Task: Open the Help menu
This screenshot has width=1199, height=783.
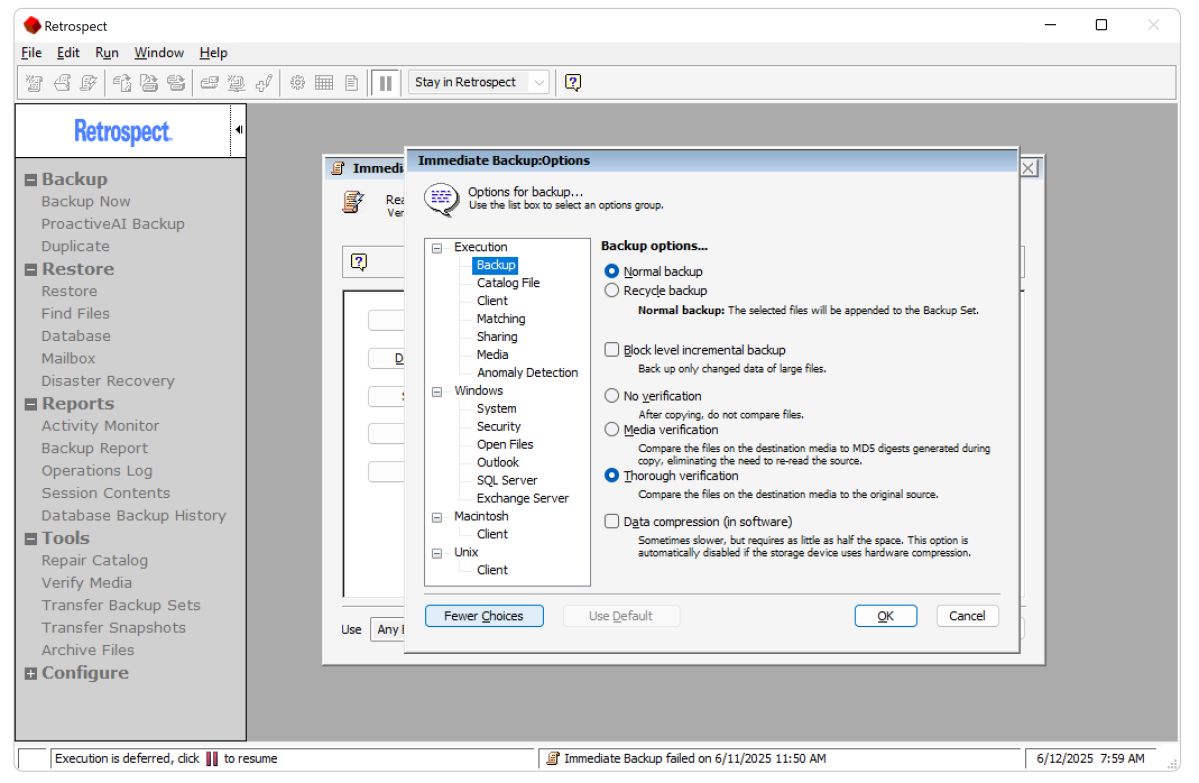Action: coord(213,53)
